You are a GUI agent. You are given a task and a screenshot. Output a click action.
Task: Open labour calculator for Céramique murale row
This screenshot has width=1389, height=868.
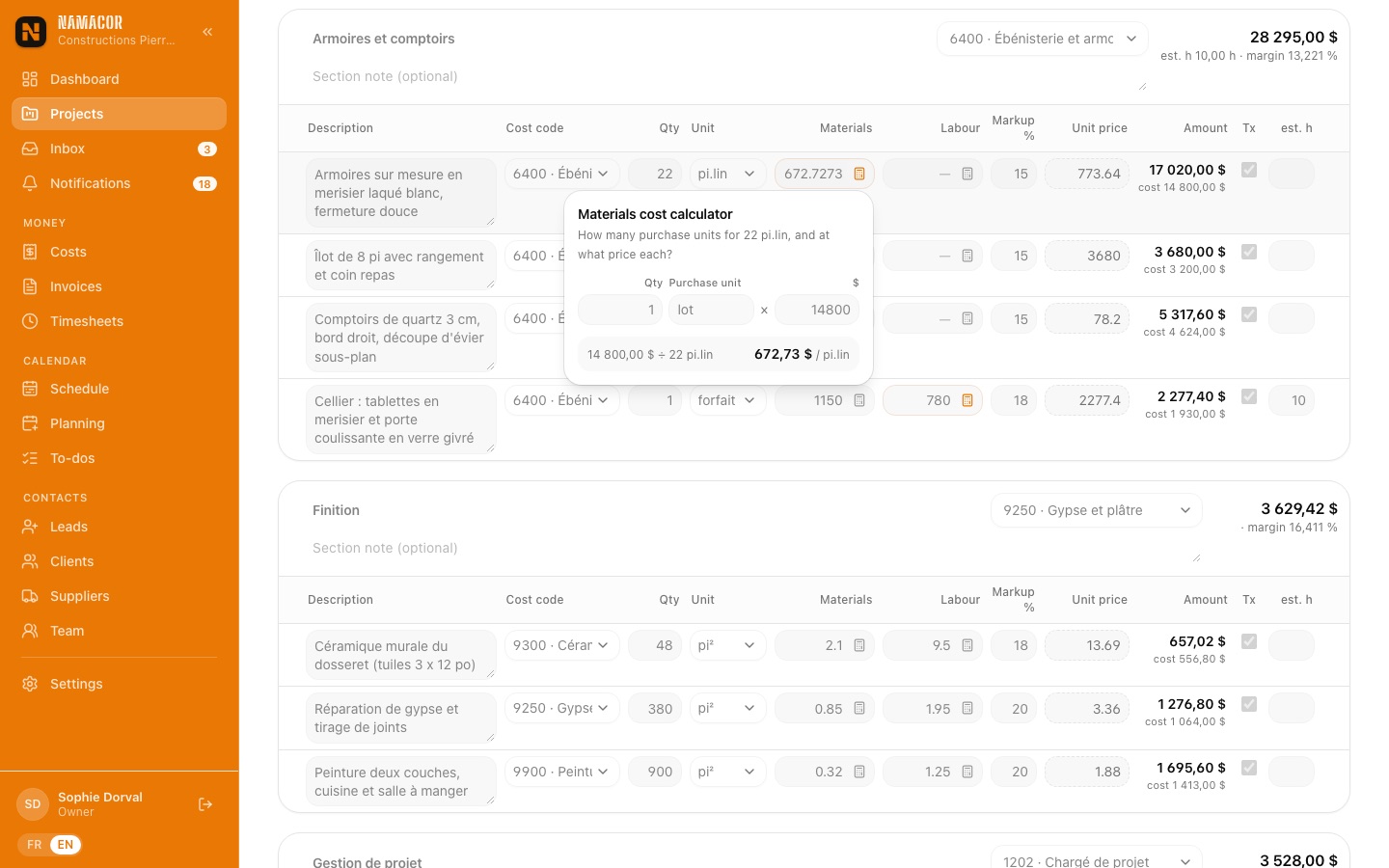point(967,645)
